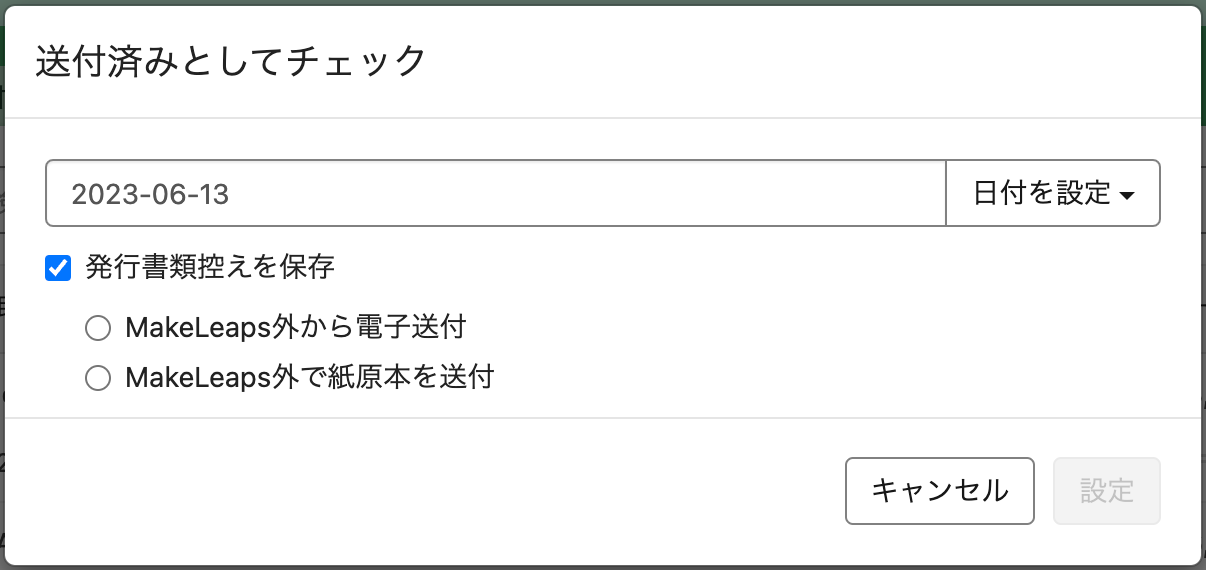The width and height of the screenshot is (1206, 570).
Task: Toggle the blue checked box for saving copies
Action: [59, 268]
